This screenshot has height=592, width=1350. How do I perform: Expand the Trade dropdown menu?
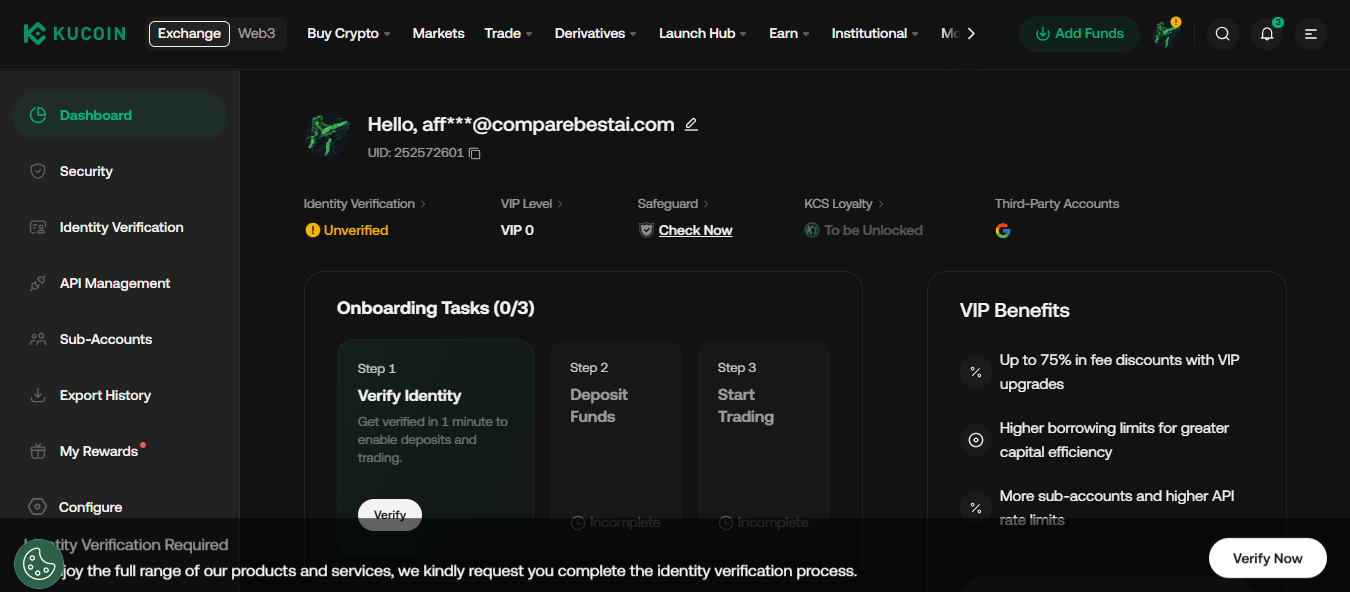click(508, 34)
